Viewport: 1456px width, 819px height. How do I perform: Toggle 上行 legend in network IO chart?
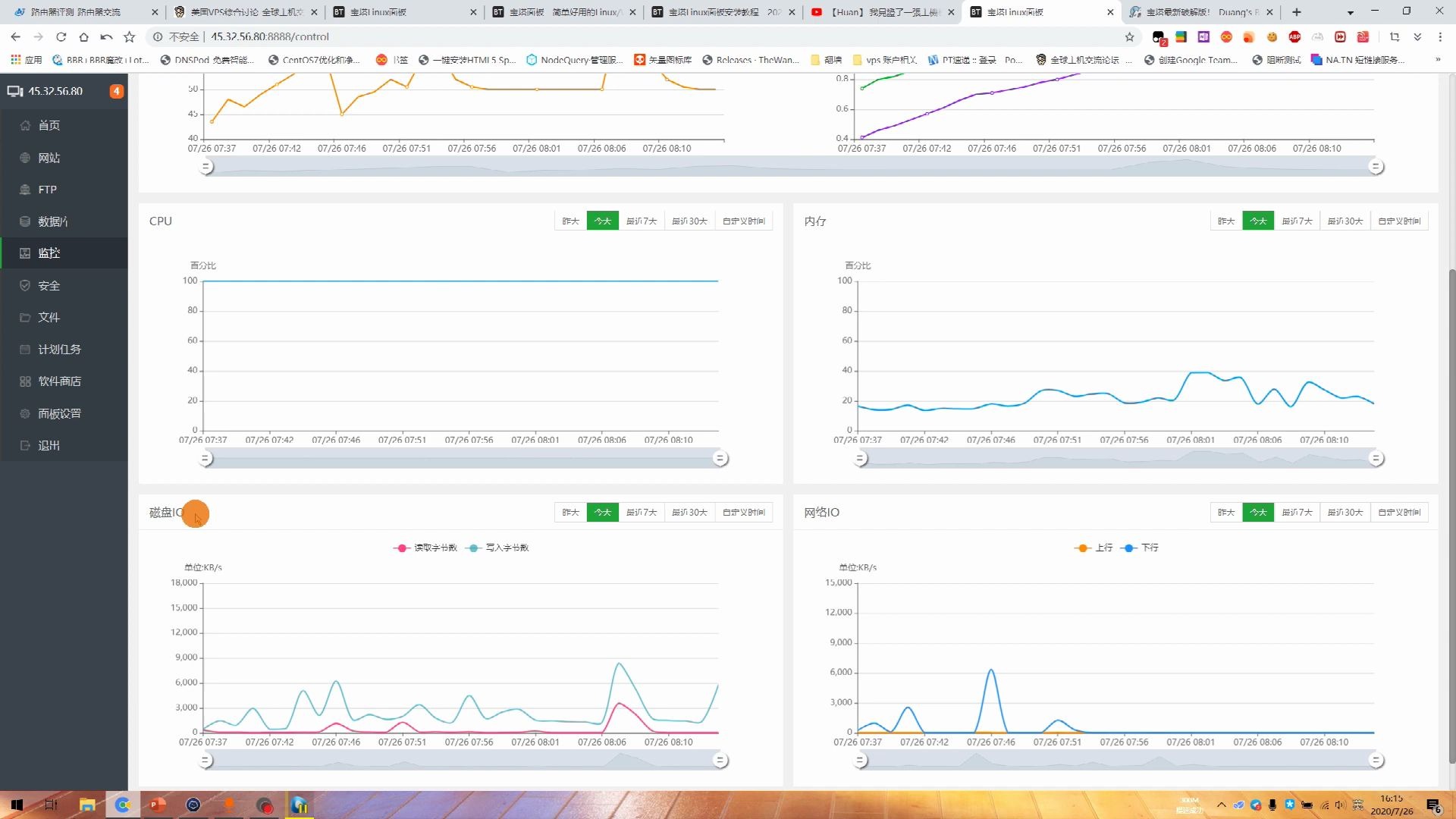[1094, 548]
